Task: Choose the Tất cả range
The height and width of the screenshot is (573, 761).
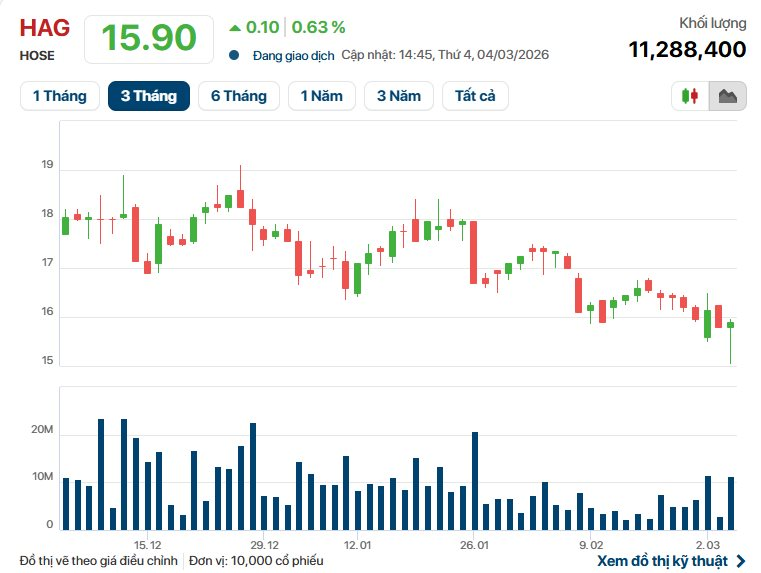Action: [475, 96]
